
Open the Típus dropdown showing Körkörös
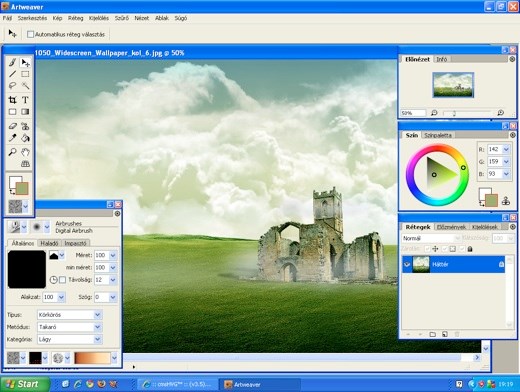pyautogui.click(x=69, y=314)
